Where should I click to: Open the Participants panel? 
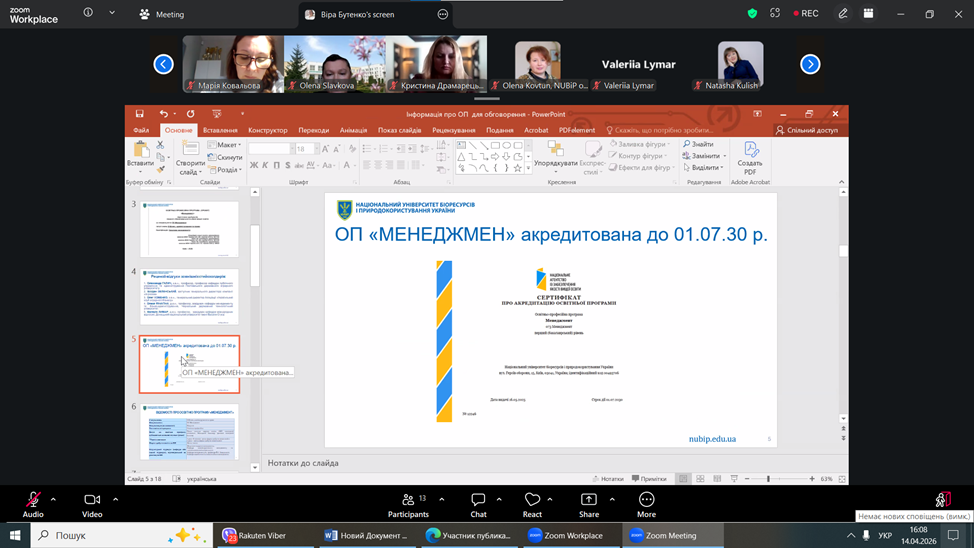point(407,500)
